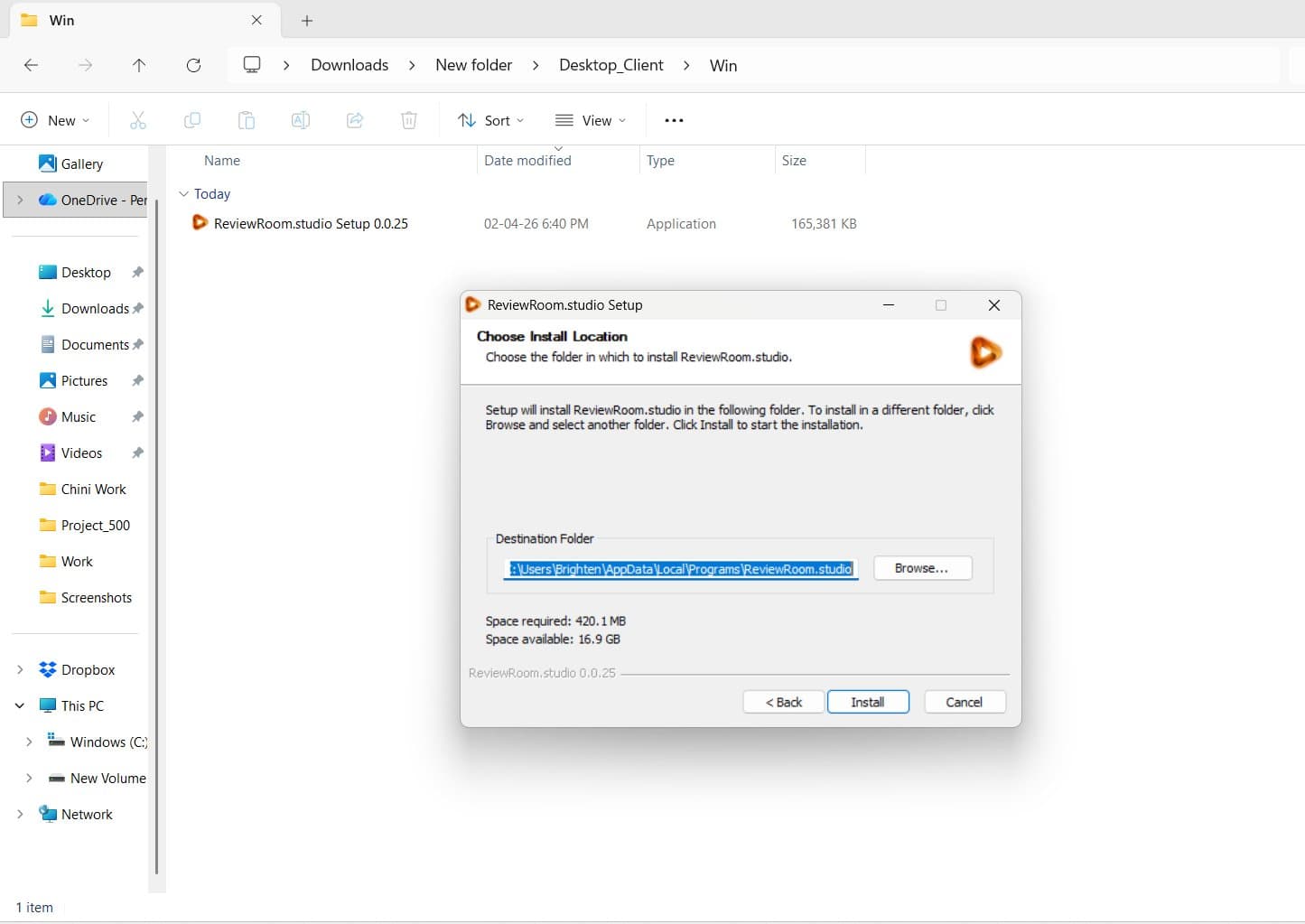The image size is (1305, 924).
Task: Select the ReviewRoom.studio Setup 0.0.25 file
Action: (311, 223)
